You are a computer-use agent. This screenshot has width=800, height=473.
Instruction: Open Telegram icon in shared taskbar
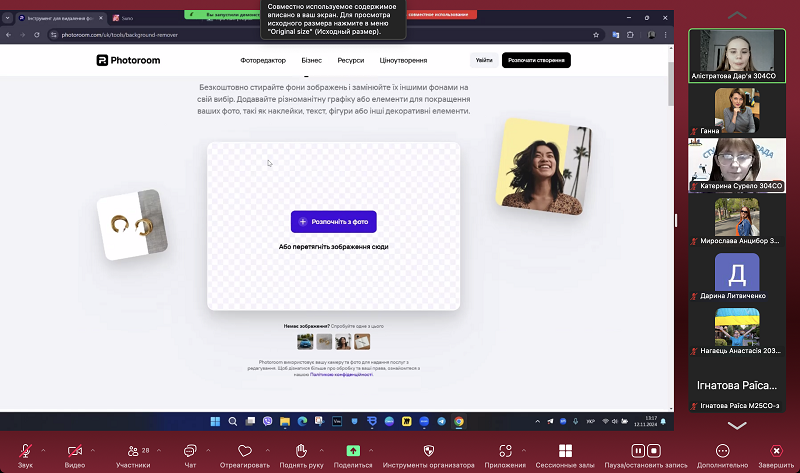441,421
